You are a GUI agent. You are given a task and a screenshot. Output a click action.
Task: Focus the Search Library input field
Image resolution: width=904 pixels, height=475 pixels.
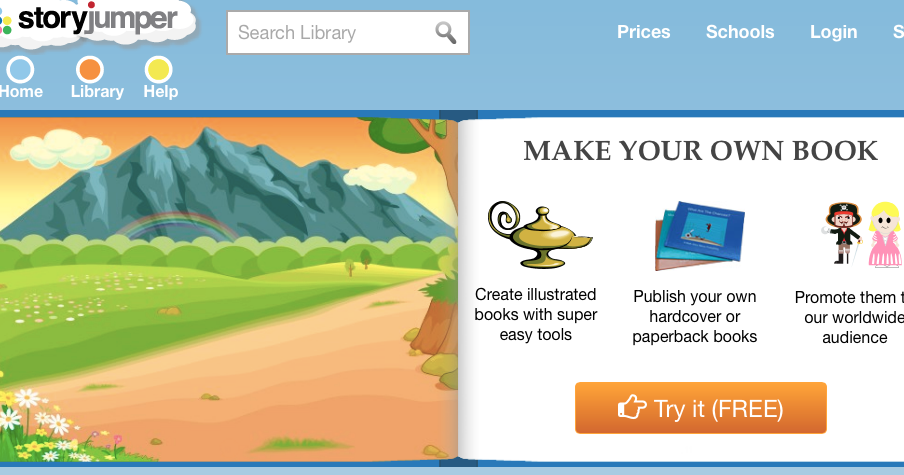pos(348,33)
